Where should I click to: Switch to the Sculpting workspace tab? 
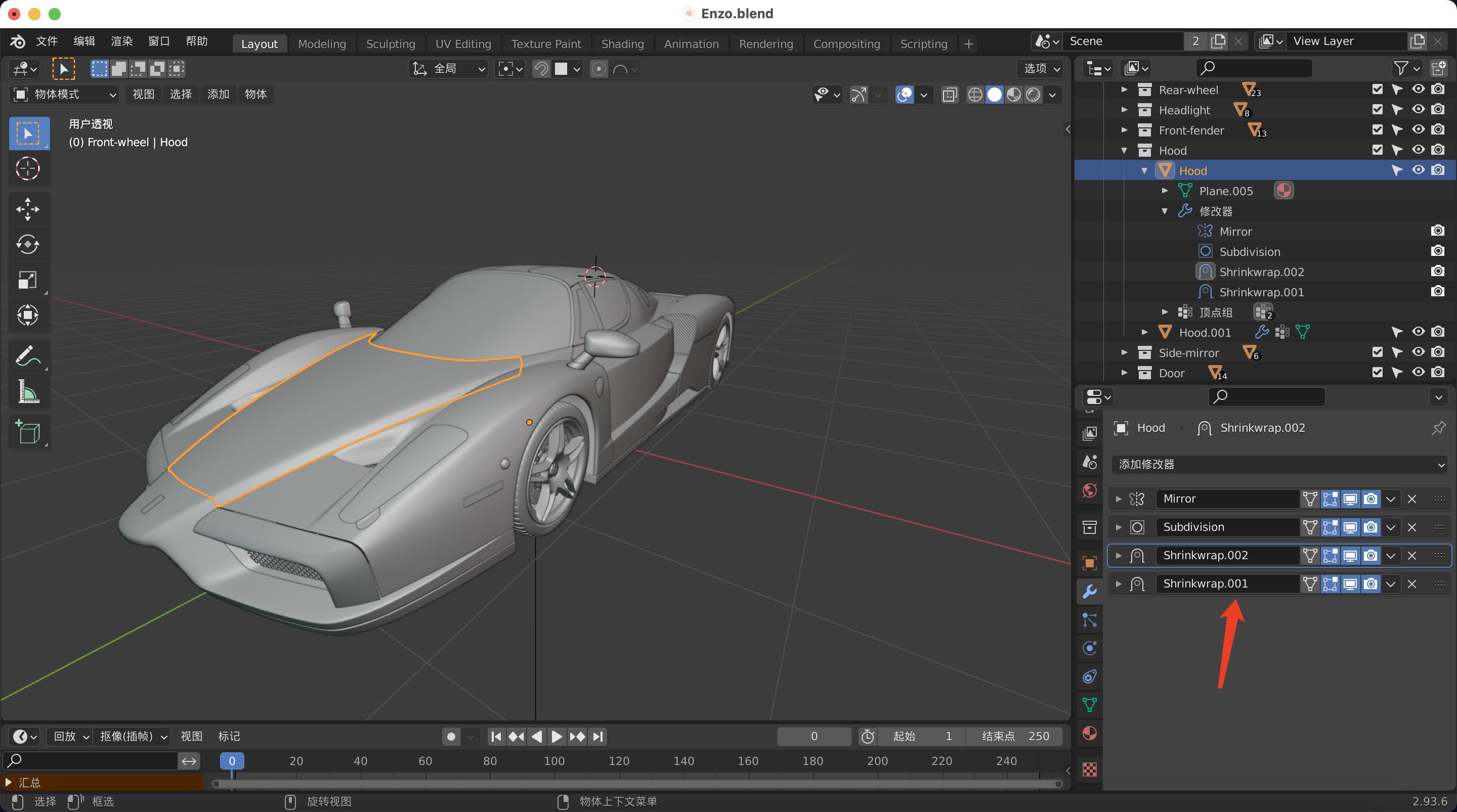click(390, 43)
